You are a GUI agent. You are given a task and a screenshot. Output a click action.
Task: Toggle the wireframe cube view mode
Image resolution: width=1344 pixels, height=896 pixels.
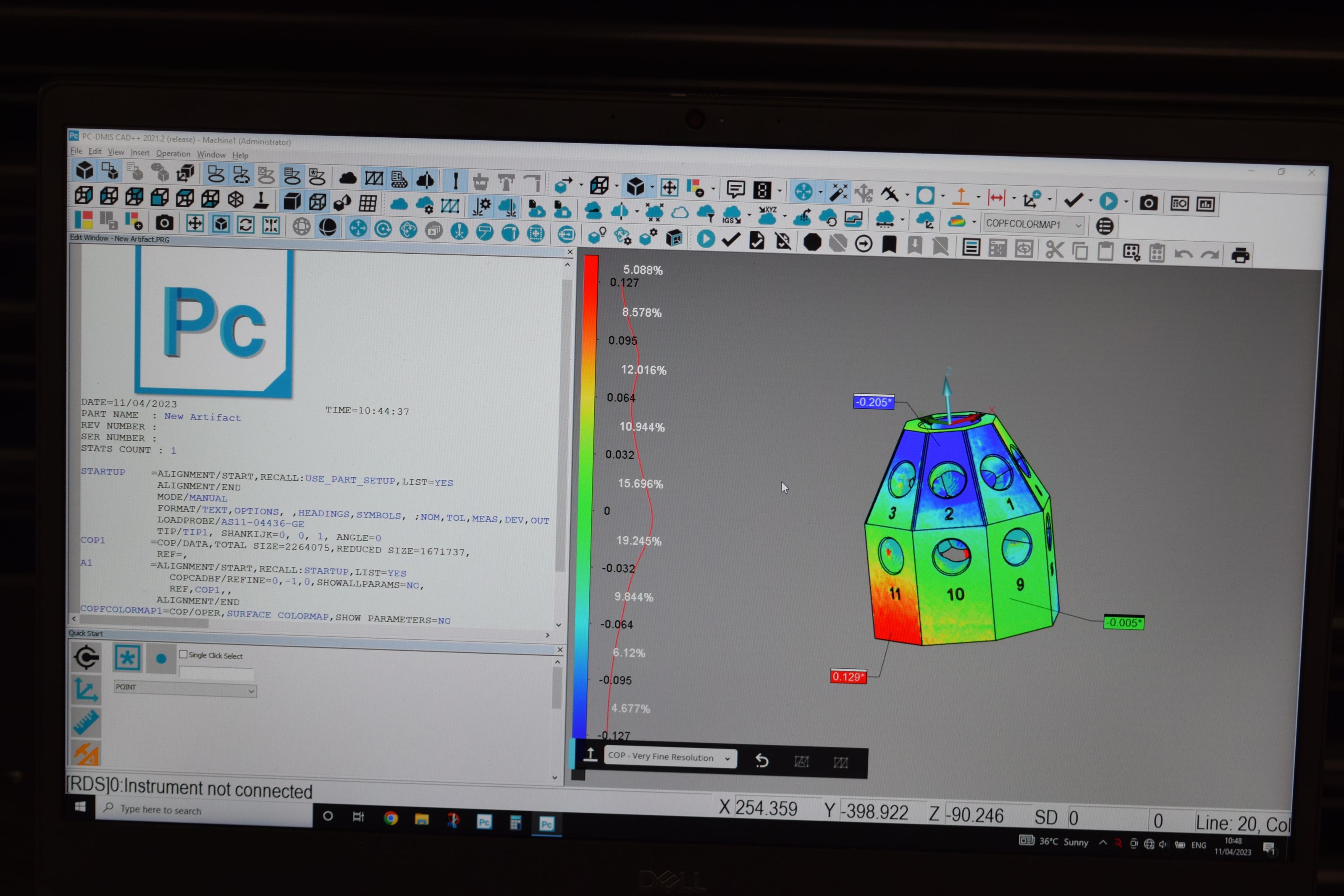tap(318, 202)
